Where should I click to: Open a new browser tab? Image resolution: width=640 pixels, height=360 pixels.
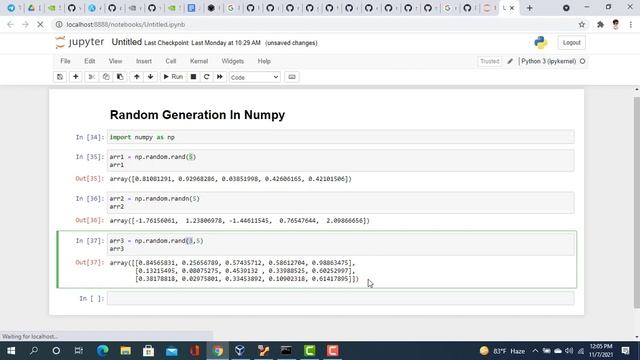point(529,8)
